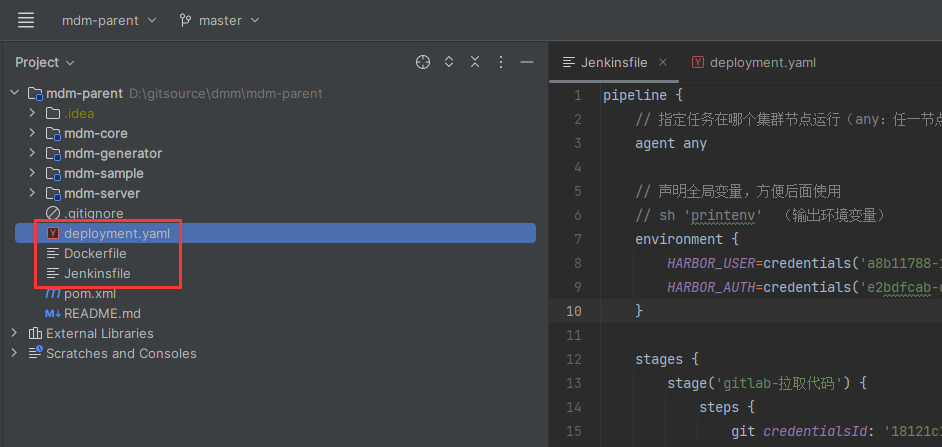Open the mdm-parent project dropdown
Screen dimensions: 942x447
click(109, 20)
